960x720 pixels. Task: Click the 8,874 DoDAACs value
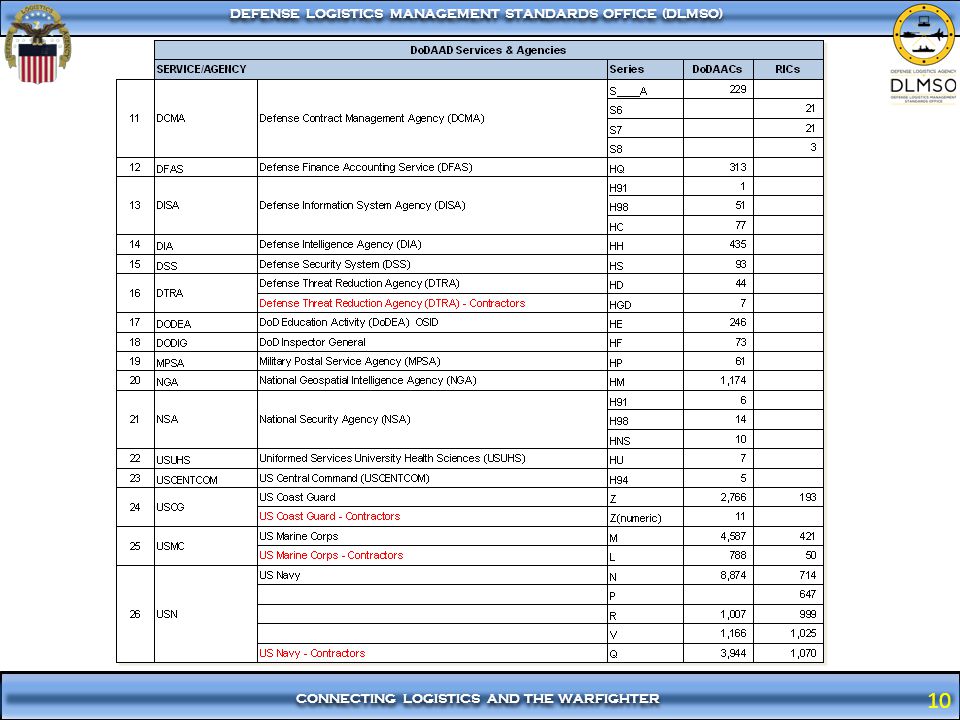(733, 575)
